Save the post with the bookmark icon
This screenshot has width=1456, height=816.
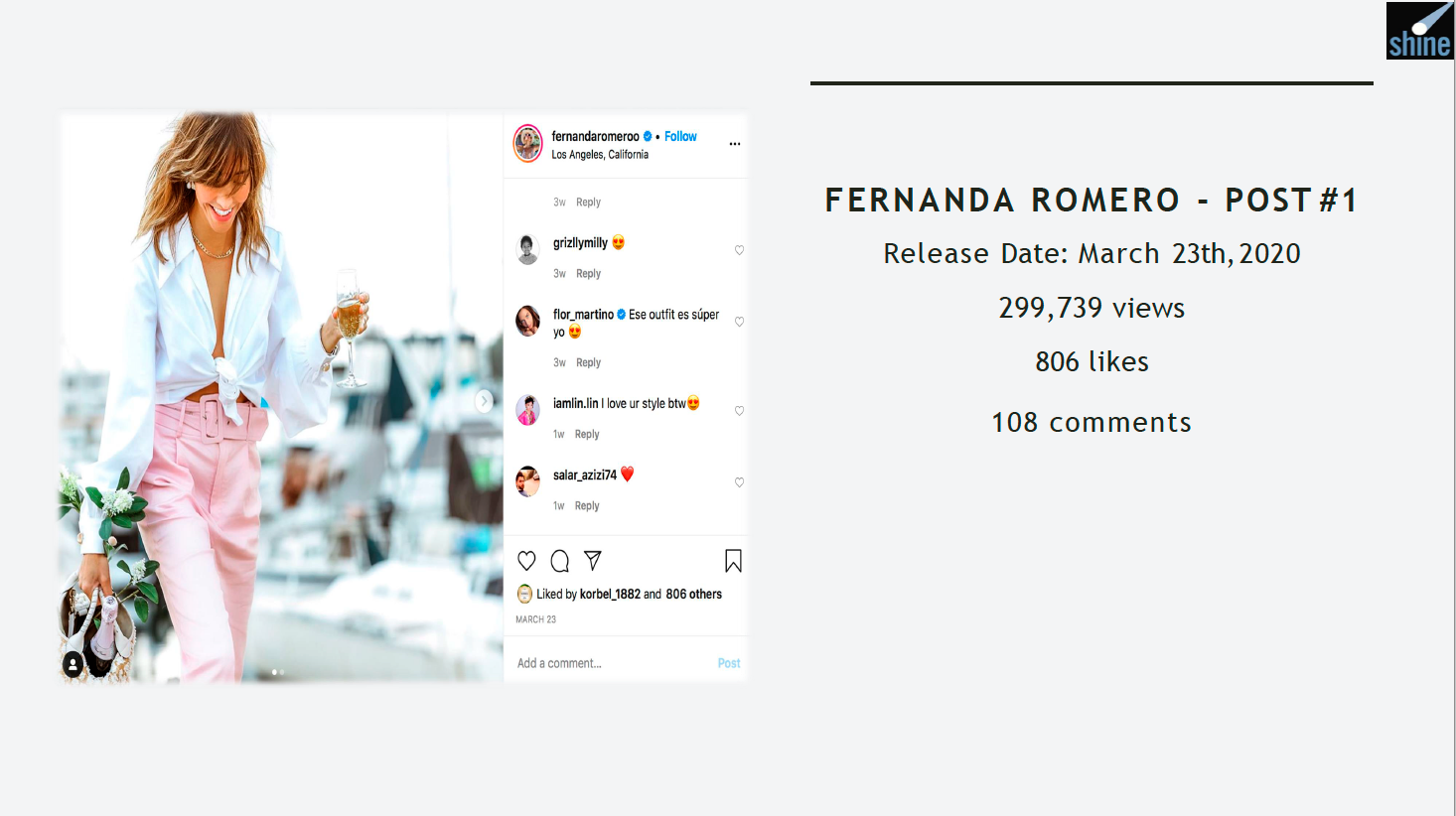coord(733,561)
